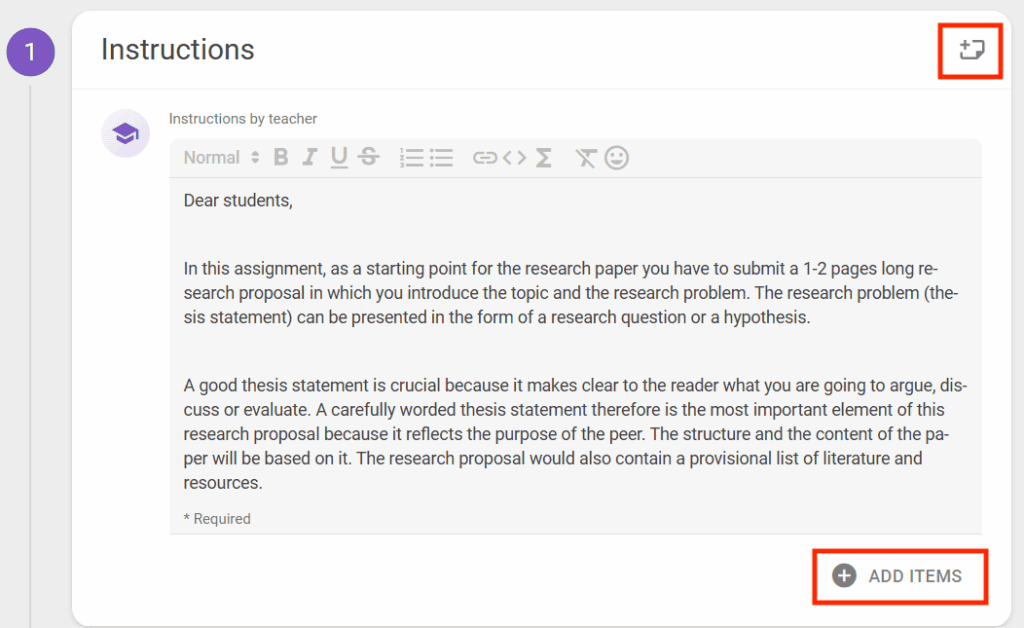Toggle bold formatting in the editor toolbar
The height and width of the screenshot is (628, 1024).
coord(281,157)
